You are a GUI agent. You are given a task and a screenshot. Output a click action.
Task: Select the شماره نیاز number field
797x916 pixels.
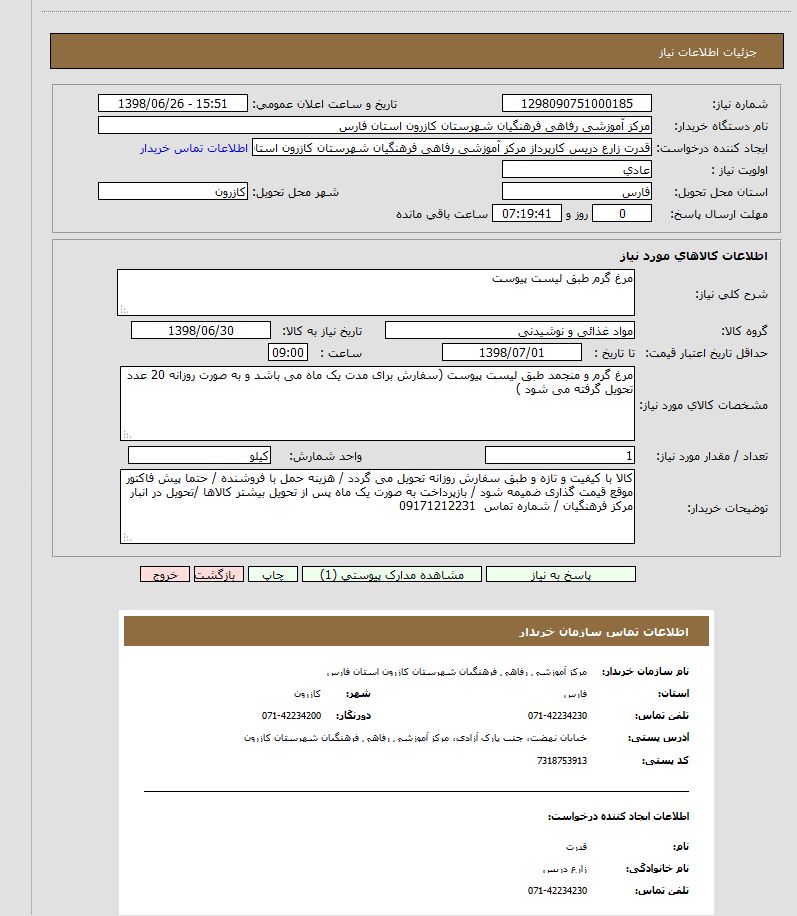point(576,104)
